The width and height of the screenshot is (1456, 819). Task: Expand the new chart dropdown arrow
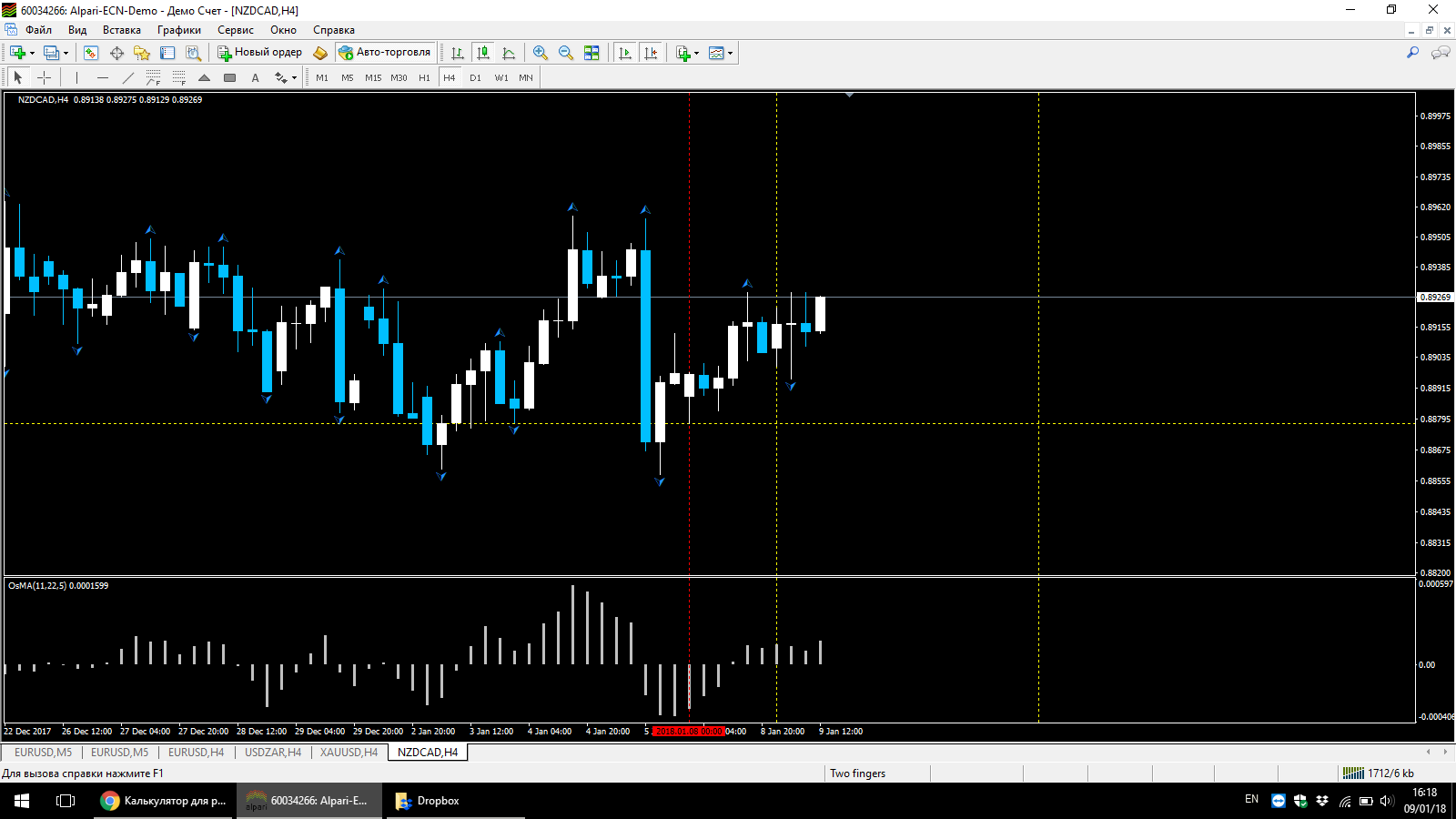33,53
